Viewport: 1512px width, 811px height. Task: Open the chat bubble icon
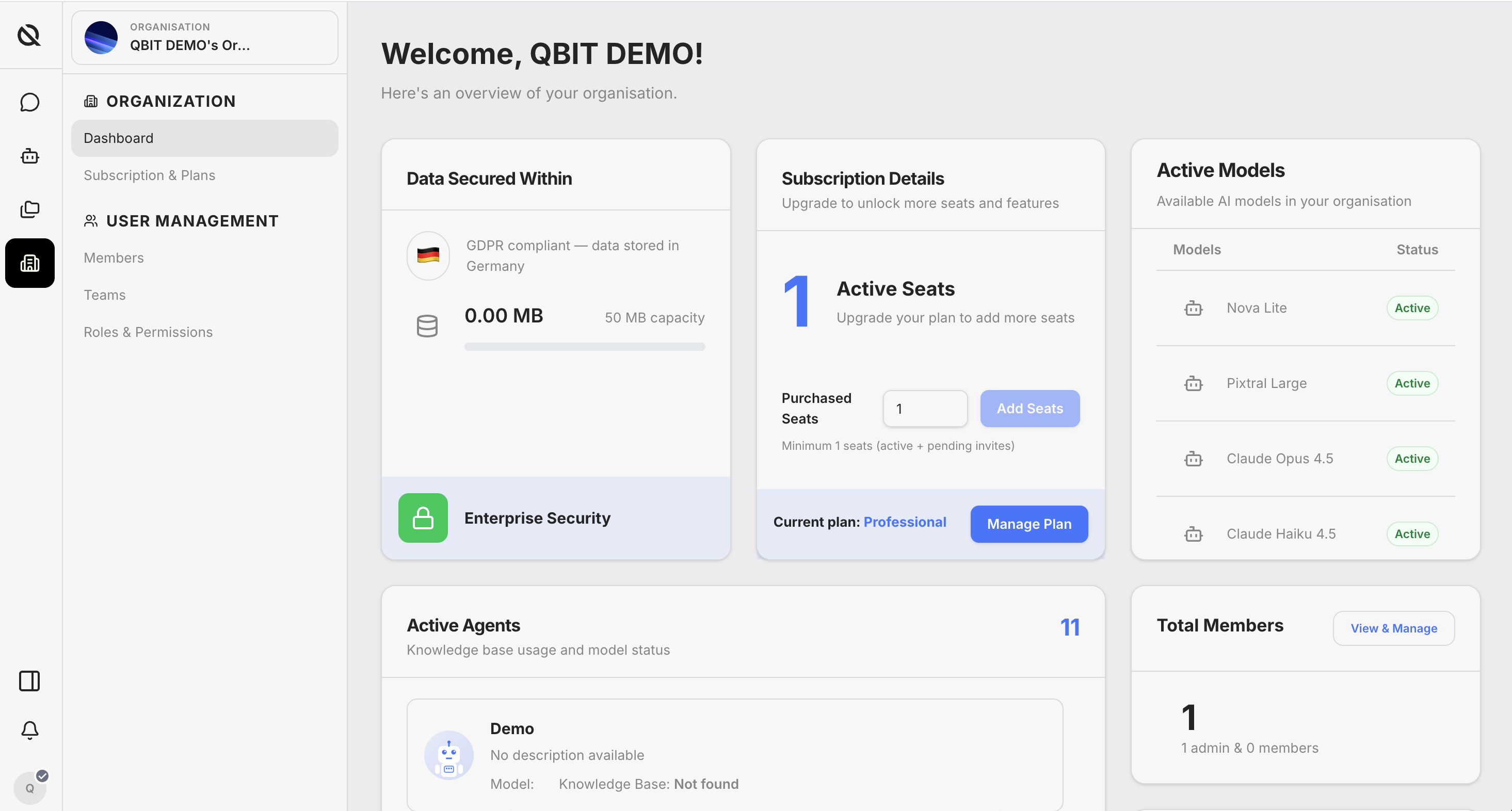tap(29, 102)
